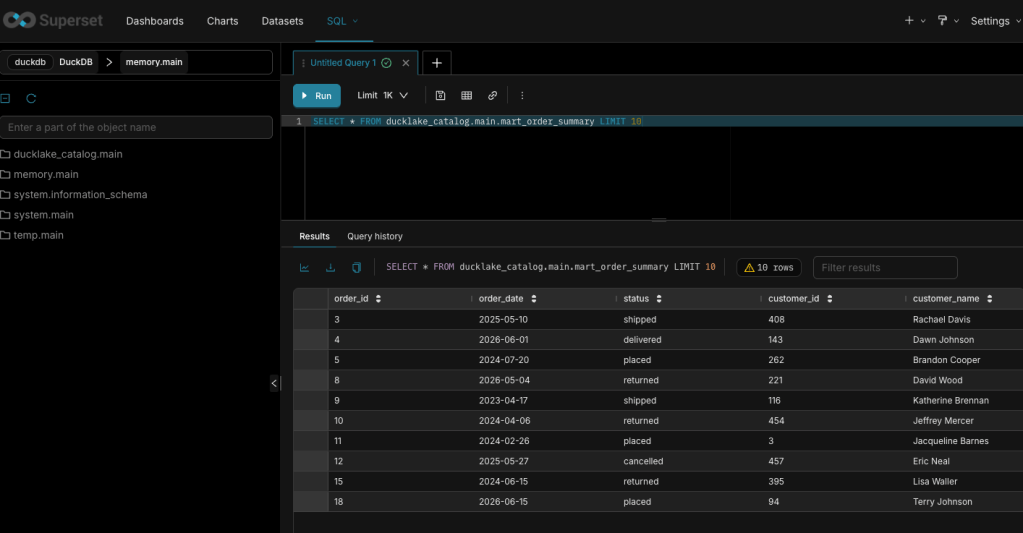Select order_id 15 cell
The image size is (1023, 533).
[339, 481]
